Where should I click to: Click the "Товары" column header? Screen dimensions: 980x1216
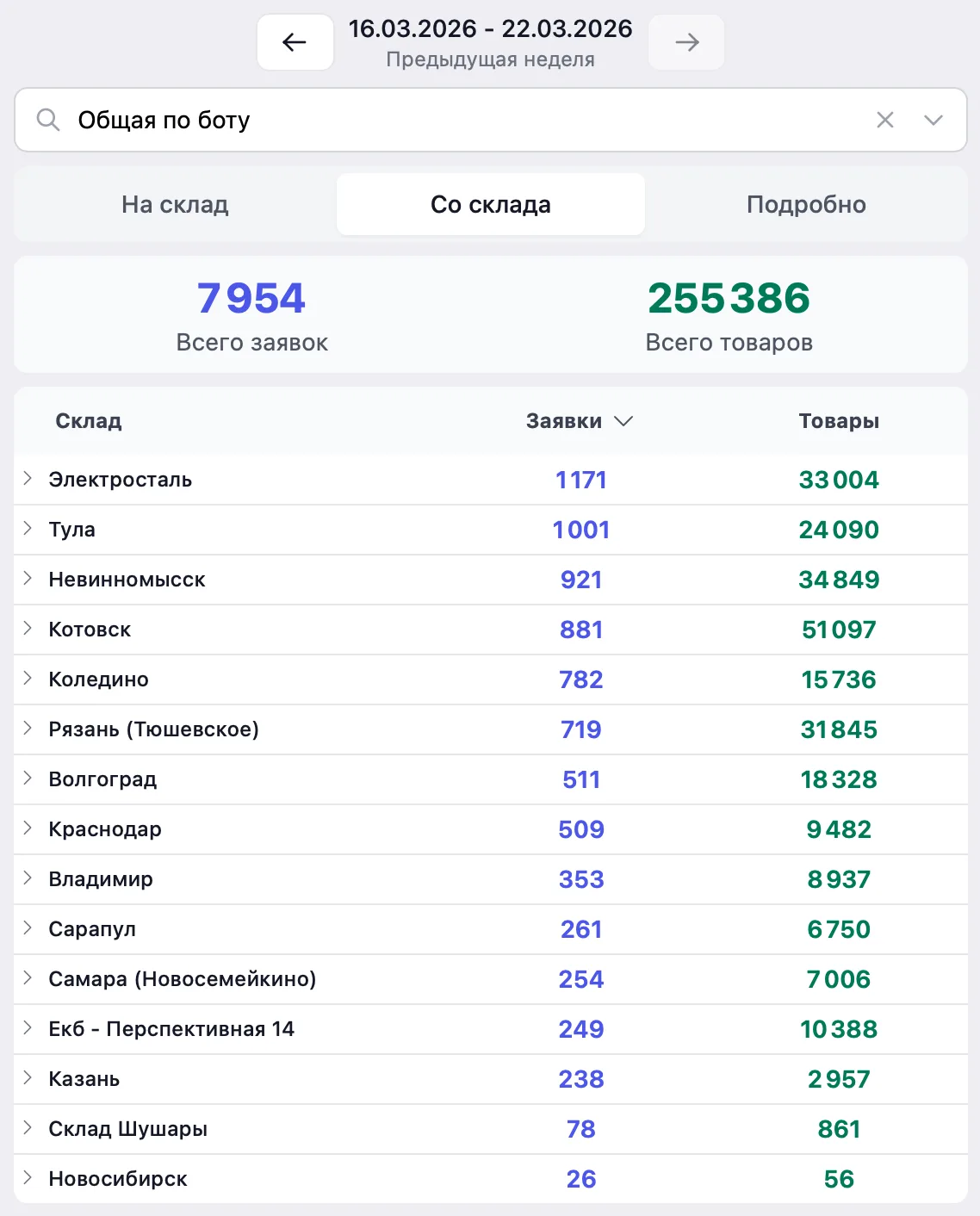(x=839, y=421)
